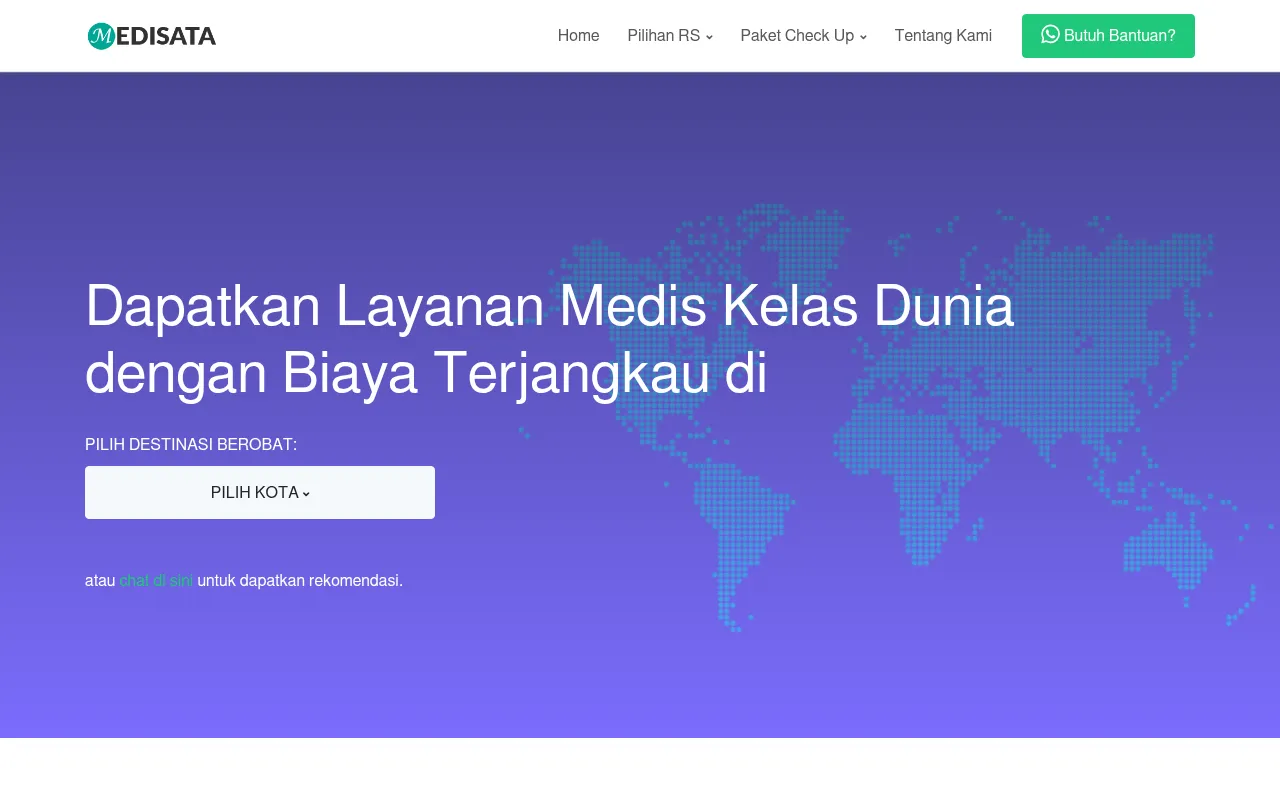
Task: Open the PILIH KOTA city dropdown
Action: 260,492
